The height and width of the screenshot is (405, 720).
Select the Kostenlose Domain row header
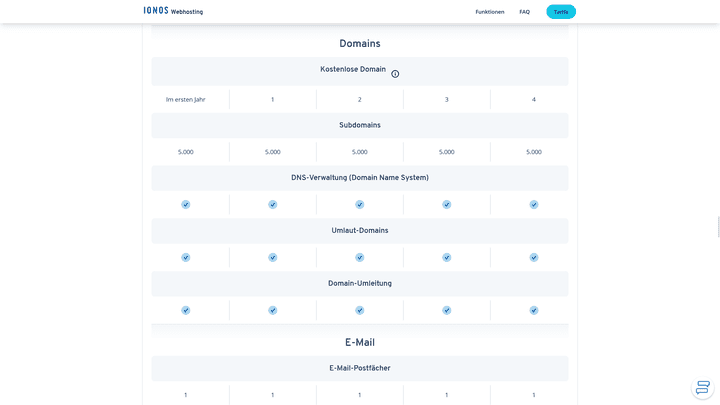point(353,70)
